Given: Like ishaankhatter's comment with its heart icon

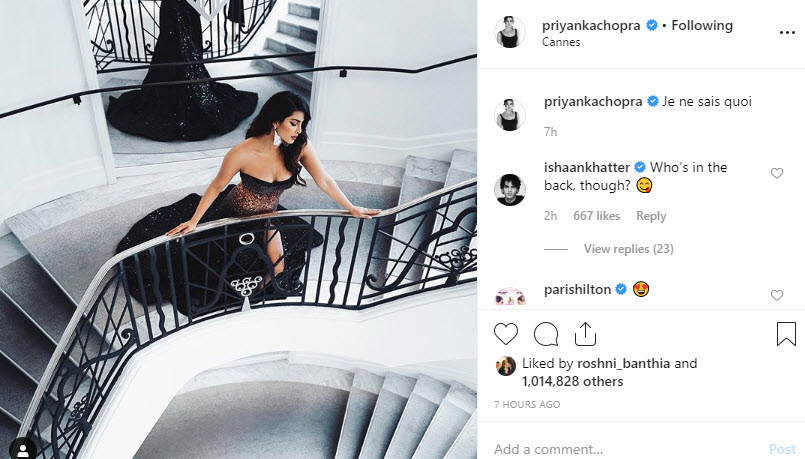Looking at the screenshot, I should tap(777, 173).
